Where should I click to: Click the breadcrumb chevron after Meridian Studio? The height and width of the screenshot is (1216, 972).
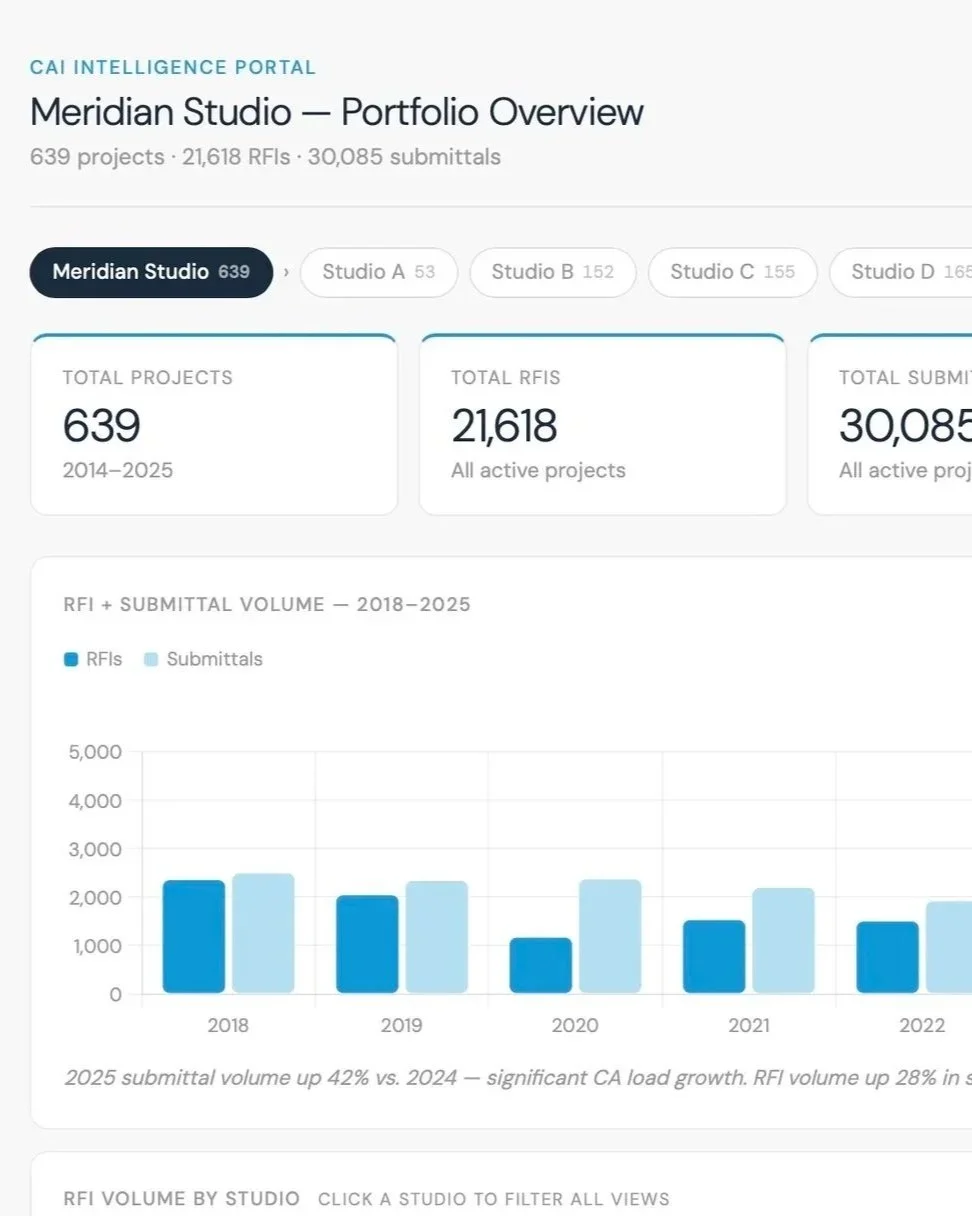point(286,272)
